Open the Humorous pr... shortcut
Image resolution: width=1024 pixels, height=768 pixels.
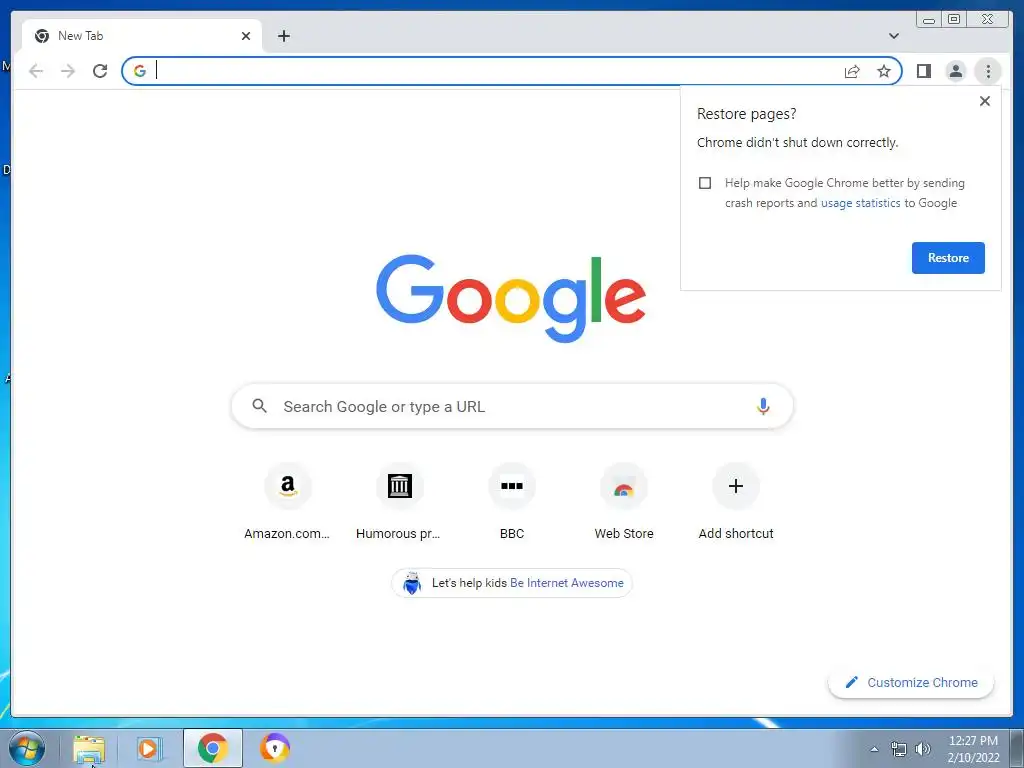click(x=399, y=502)
